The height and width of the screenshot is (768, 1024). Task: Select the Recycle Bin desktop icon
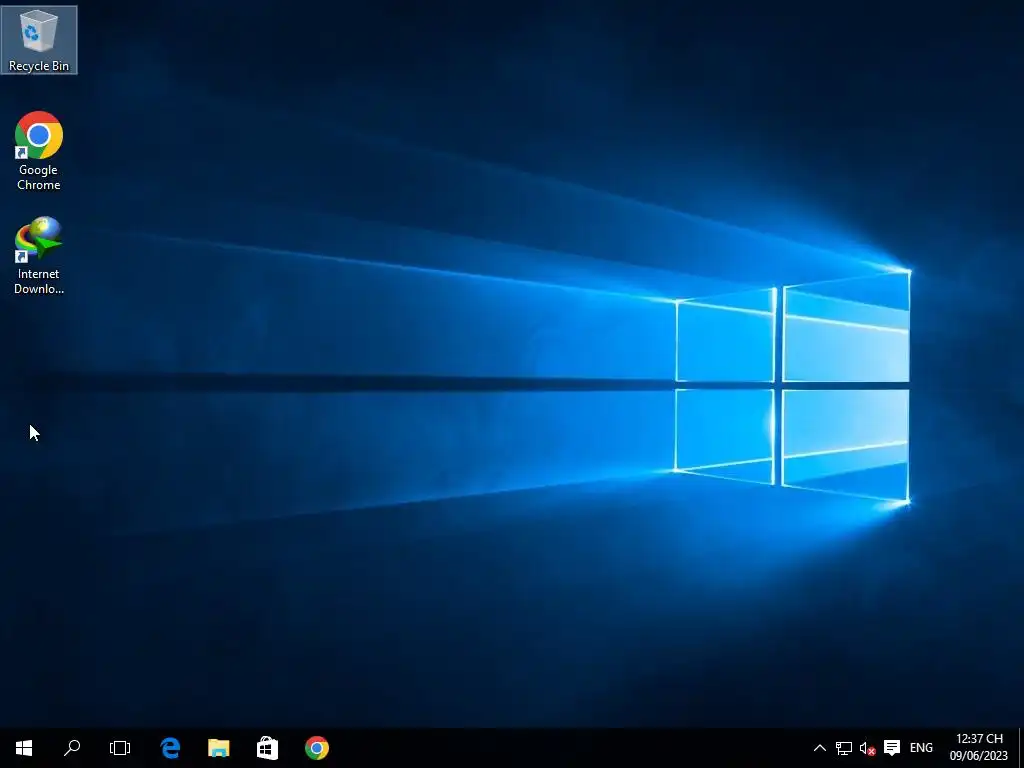[x=39, y=40]
